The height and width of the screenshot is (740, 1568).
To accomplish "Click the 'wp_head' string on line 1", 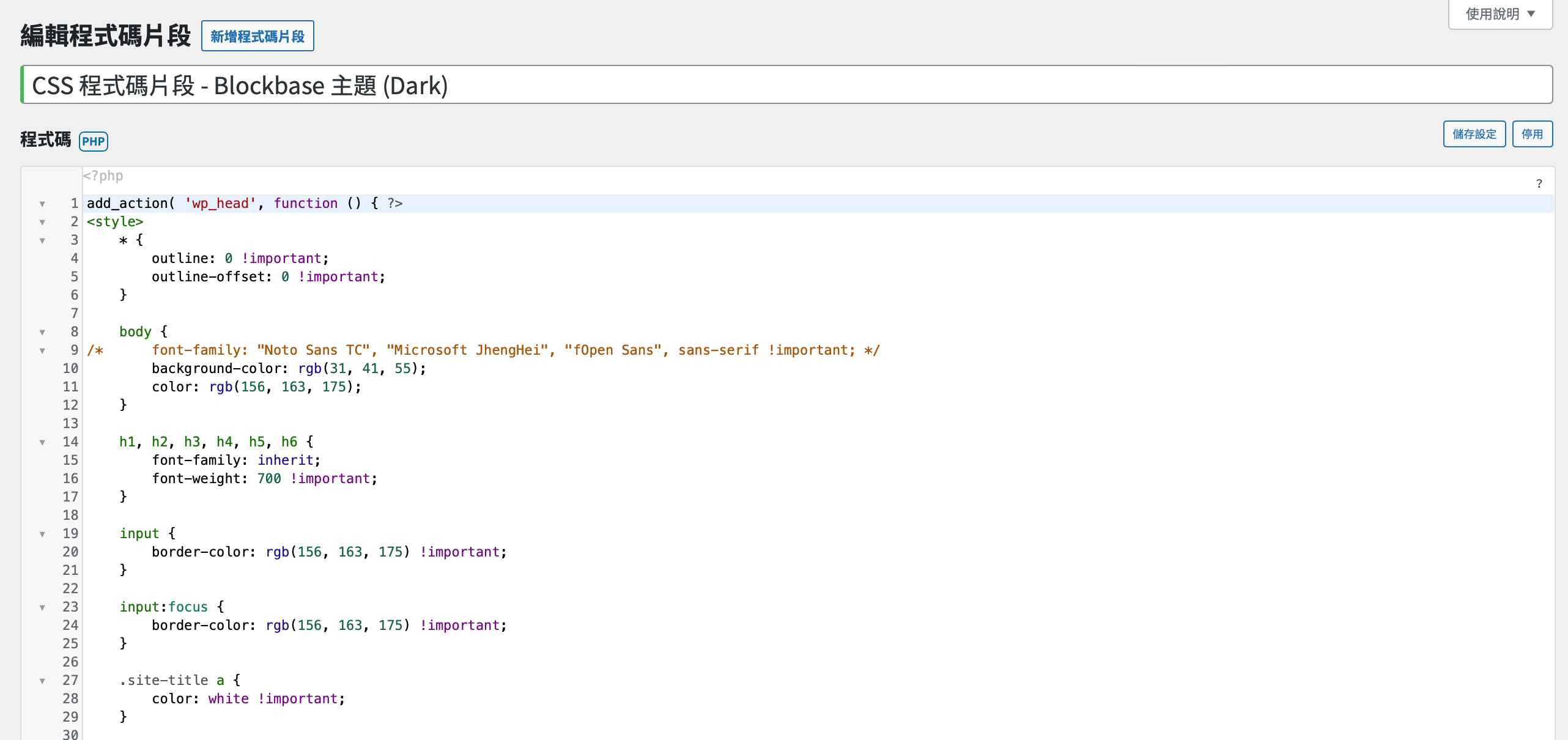I will tap(220, 204).
